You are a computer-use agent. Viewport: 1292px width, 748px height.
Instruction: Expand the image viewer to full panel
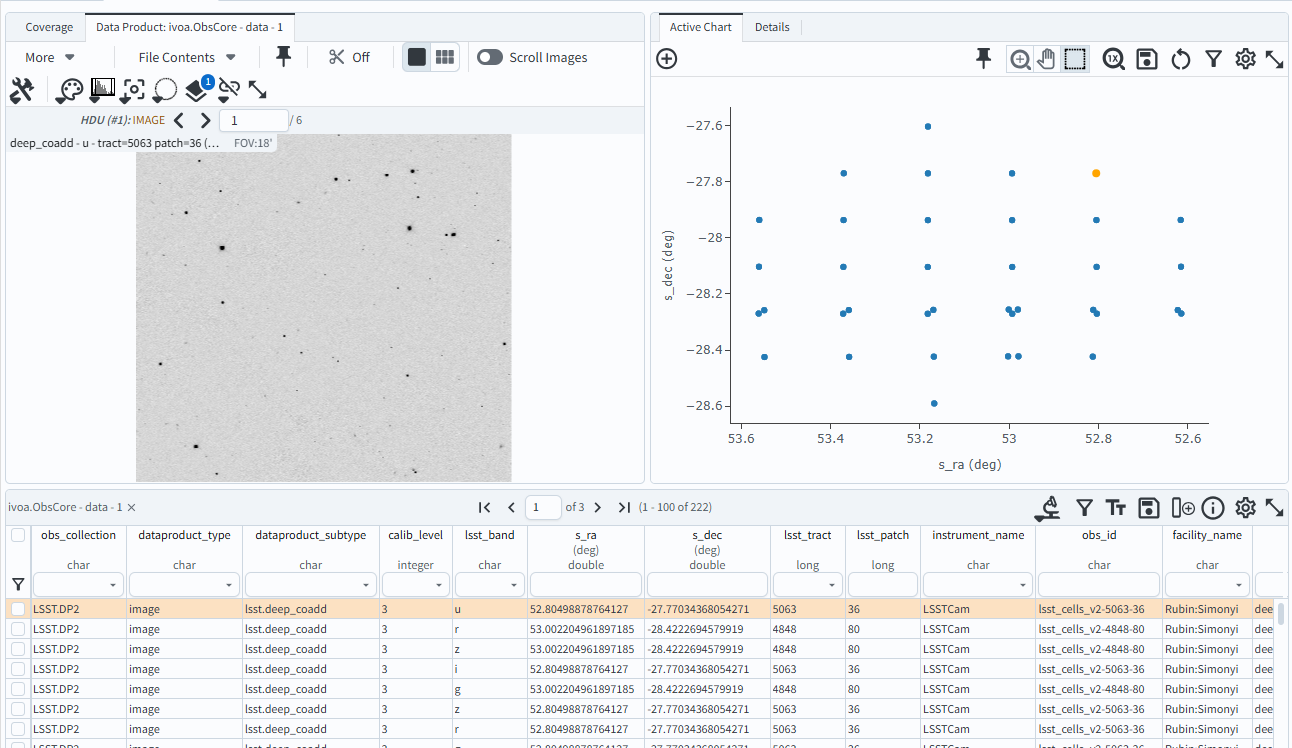257,90
